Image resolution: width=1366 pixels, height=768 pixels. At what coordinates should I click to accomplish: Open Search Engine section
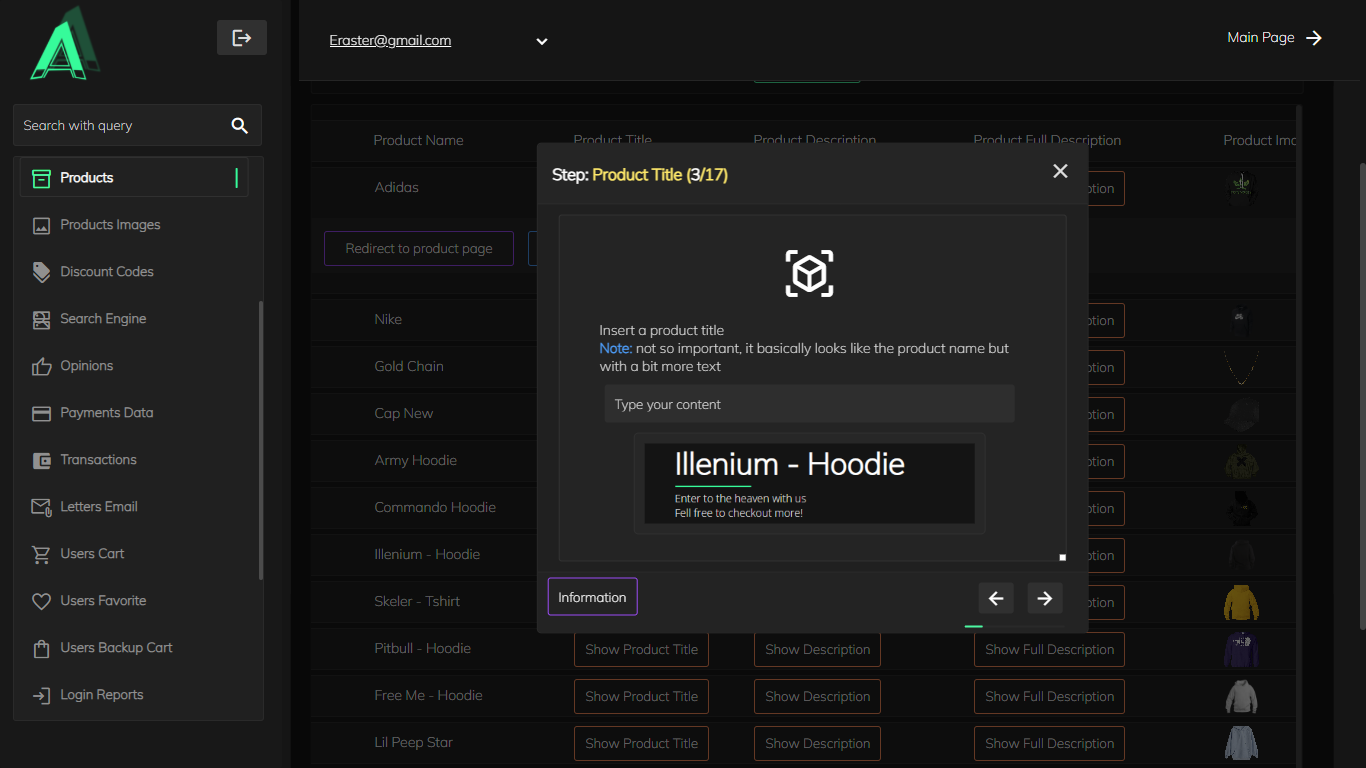[x=103, y=319]
